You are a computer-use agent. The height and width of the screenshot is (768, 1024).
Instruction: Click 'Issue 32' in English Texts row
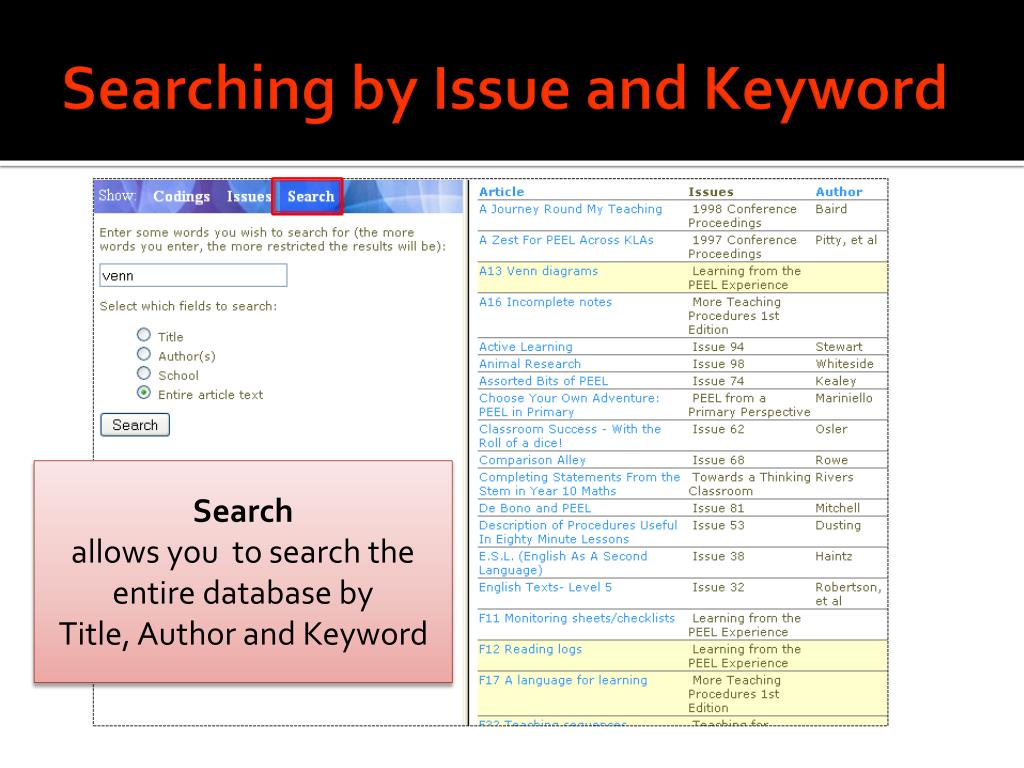click(x=718, y=587)
